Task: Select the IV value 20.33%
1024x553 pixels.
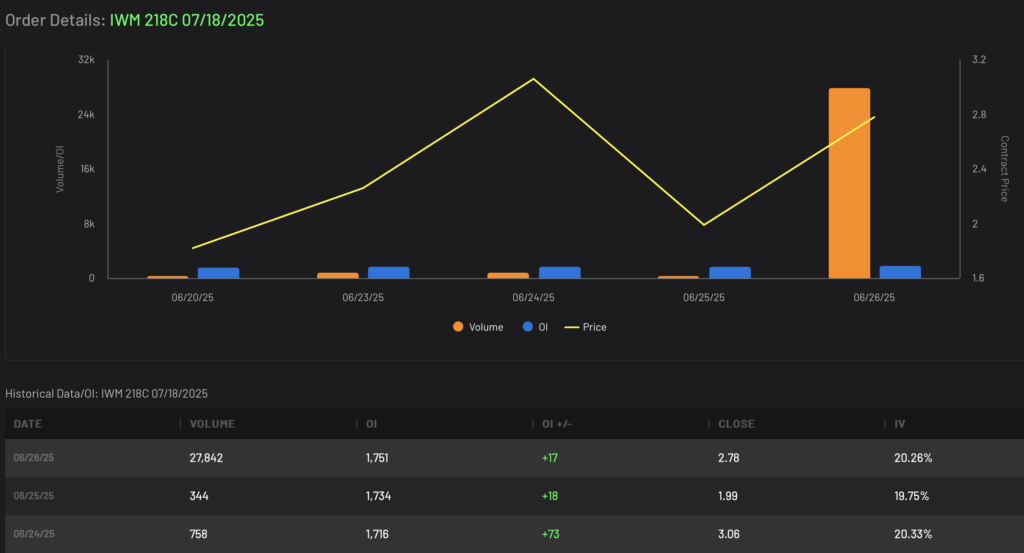Action: 913,533
